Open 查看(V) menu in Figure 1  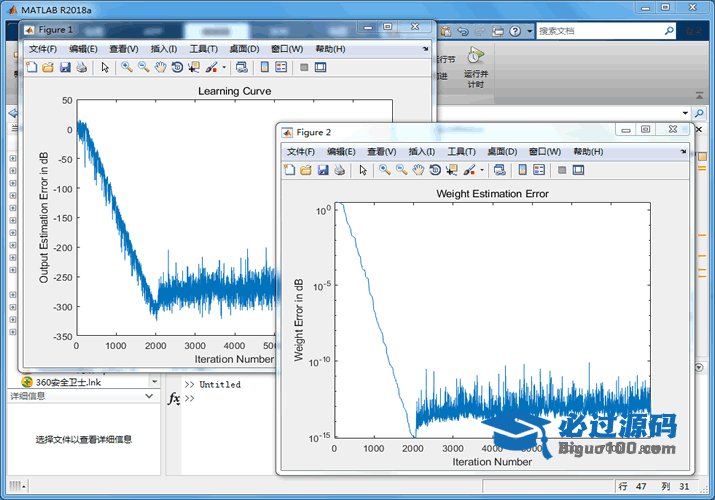[x=124, y=49]
